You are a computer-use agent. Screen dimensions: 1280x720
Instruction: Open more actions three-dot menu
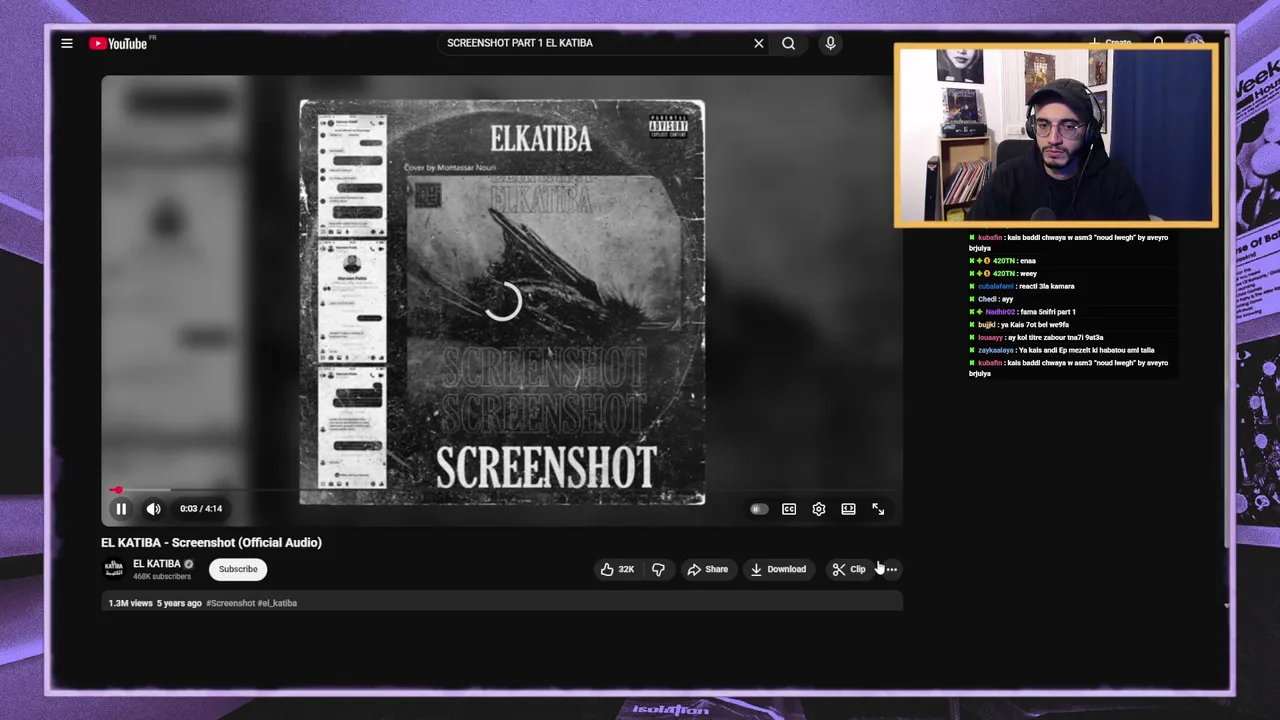(x=891, y=569)
